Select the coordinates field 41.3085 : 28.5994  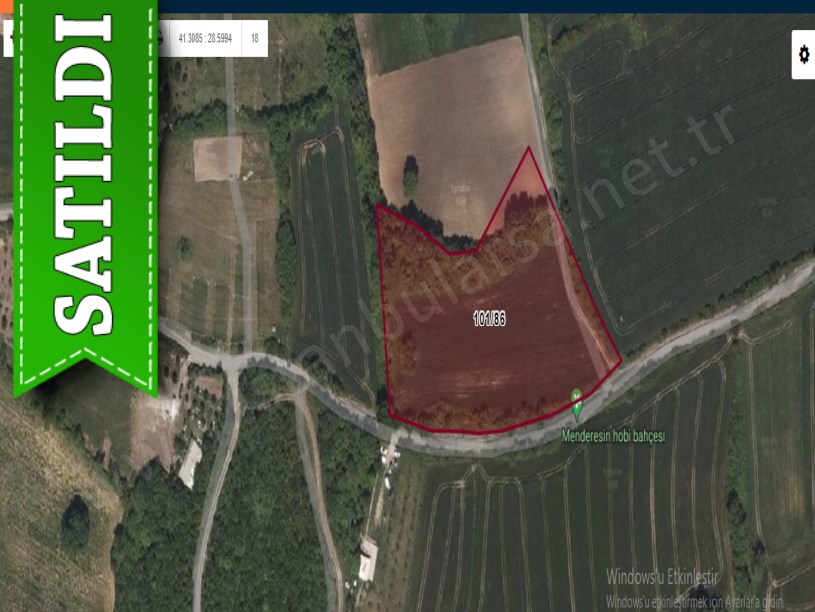click(x=205, y=38)
